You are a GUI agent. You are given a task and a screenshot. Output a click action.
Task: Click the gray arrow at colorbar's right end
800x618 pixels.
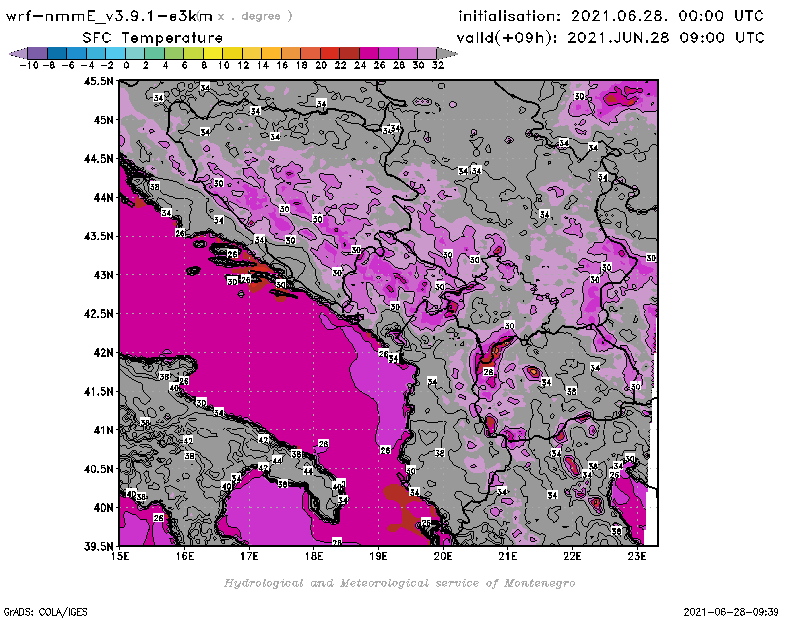[447, 54]
